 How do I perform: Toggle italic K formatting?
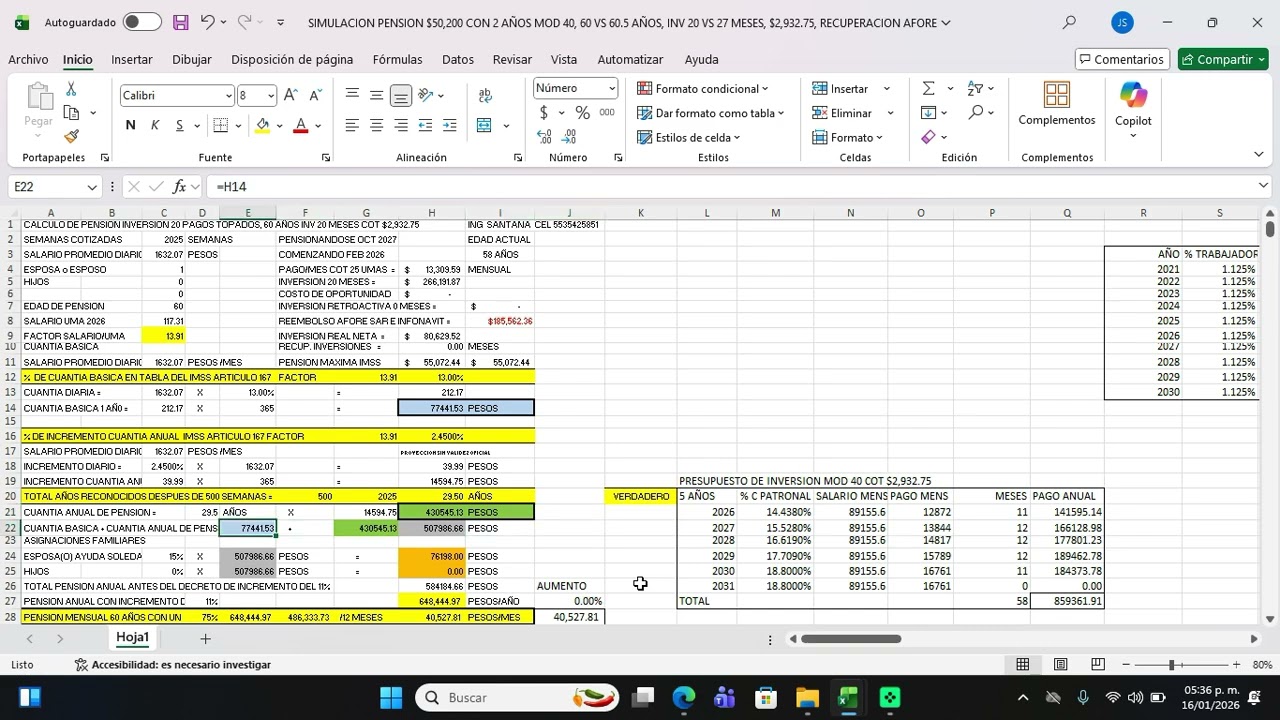click(x=155, y=125)
